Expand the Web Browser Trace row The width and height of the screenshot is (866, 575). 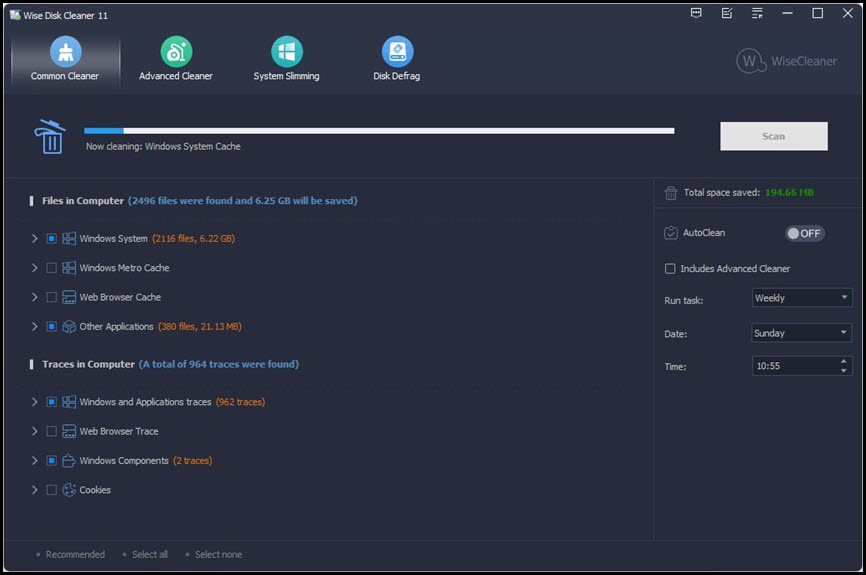34,431
